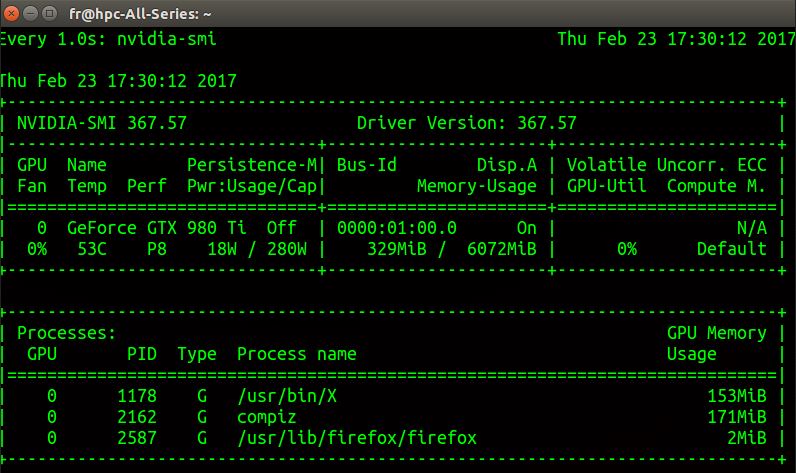Click PID '2587'

click(137, 438)
